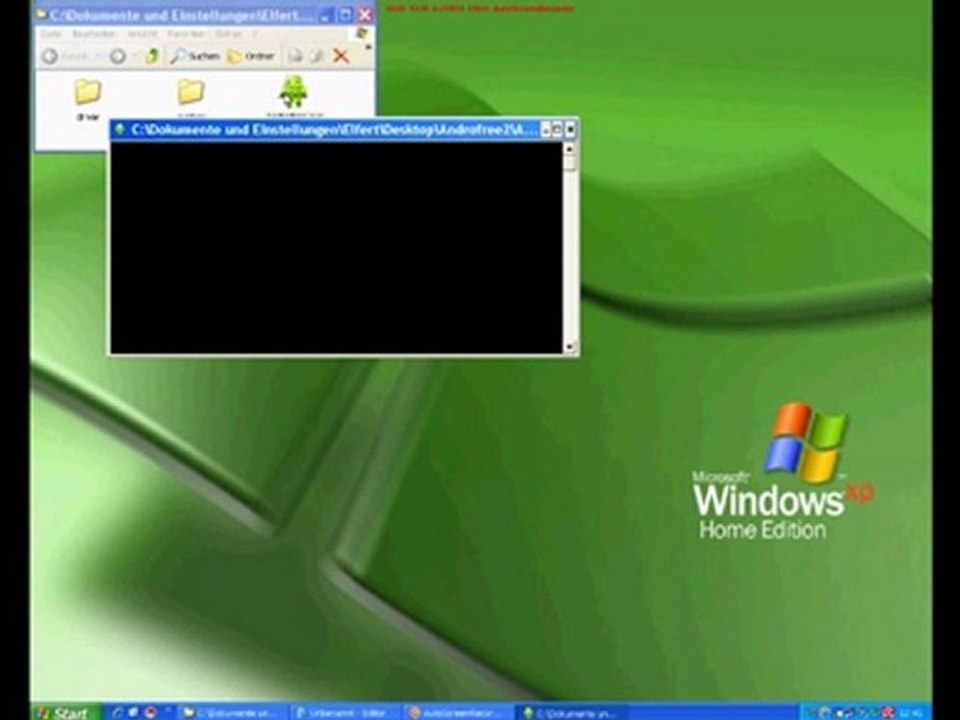Open the Extras menu
Screen dimensions: 960x720
[x=228, y=34]
